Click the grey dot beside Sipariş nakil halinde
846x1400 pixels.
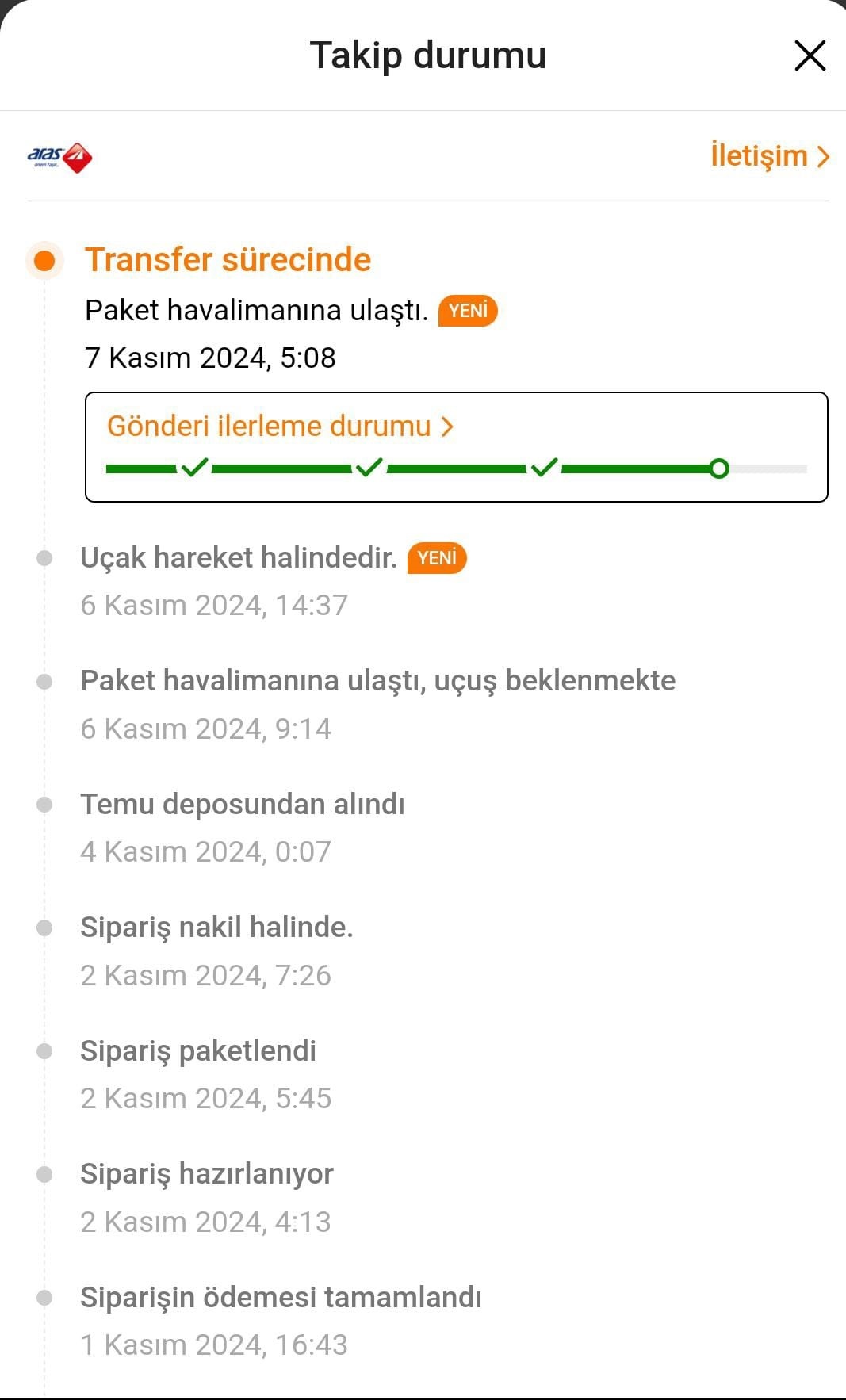[x=44, y=928]
